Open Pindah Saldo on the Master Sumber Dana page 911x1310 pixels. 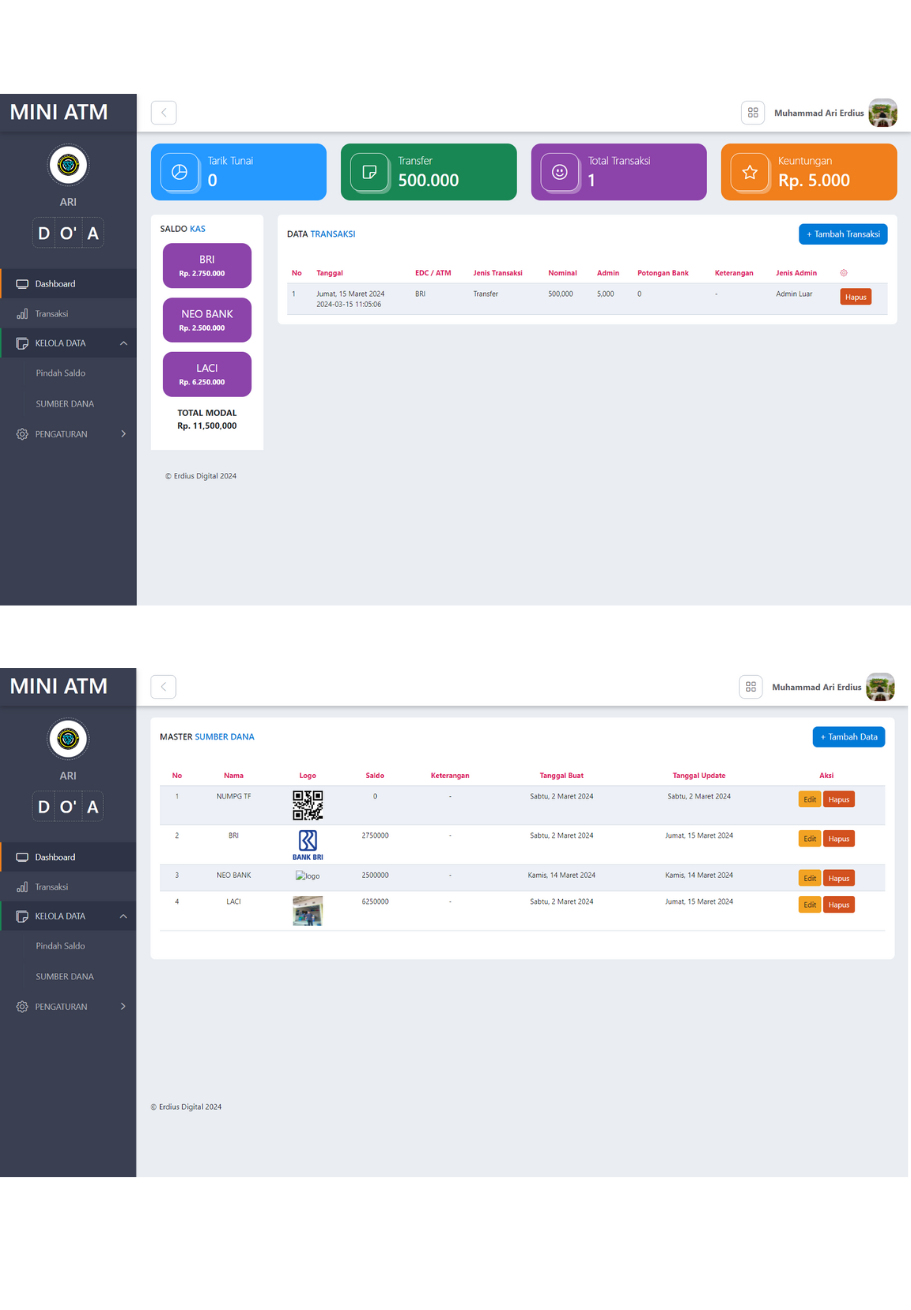pos(61,946)
